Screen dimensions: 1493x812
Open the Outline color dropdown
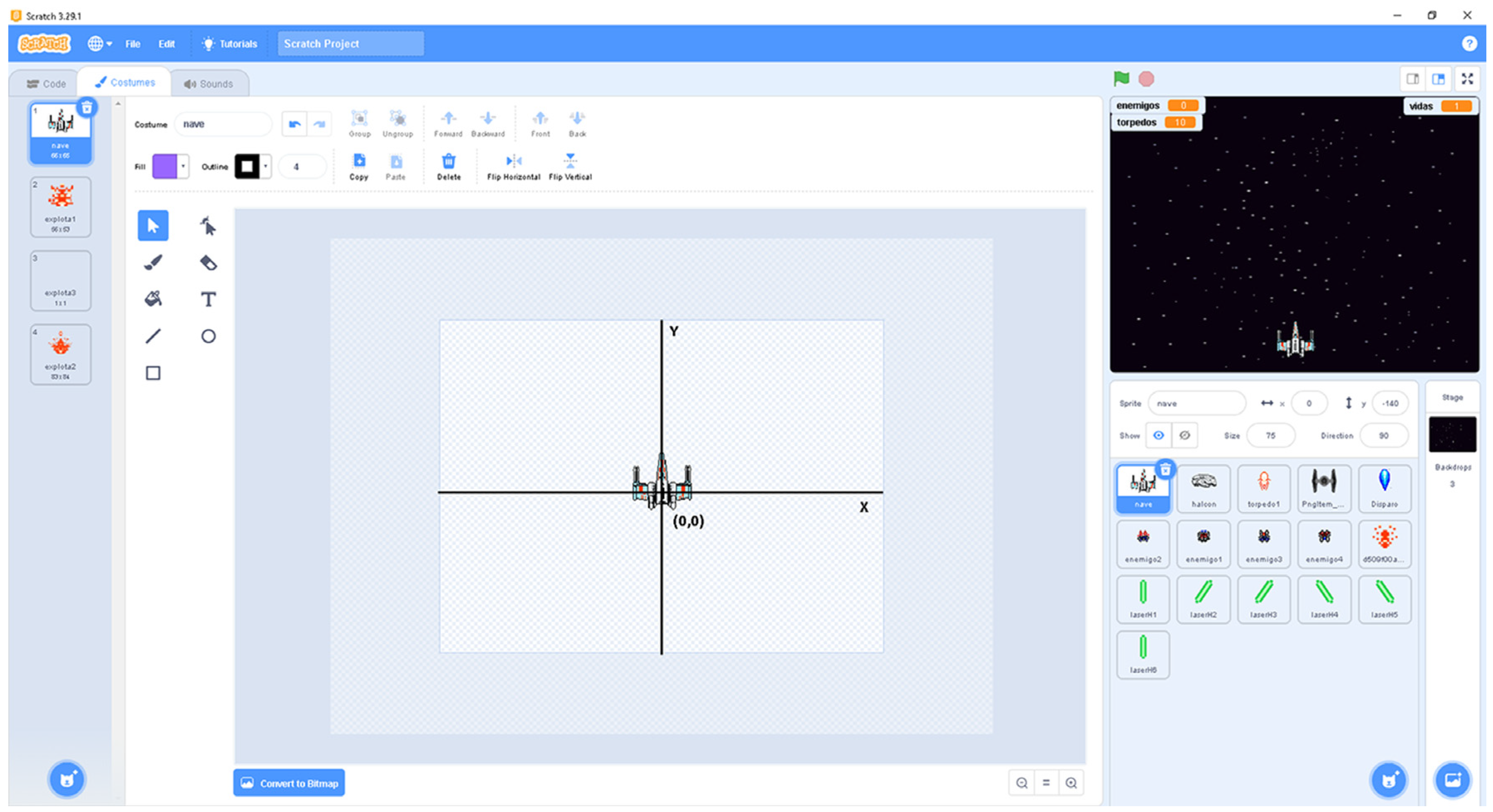pos(265,166)
